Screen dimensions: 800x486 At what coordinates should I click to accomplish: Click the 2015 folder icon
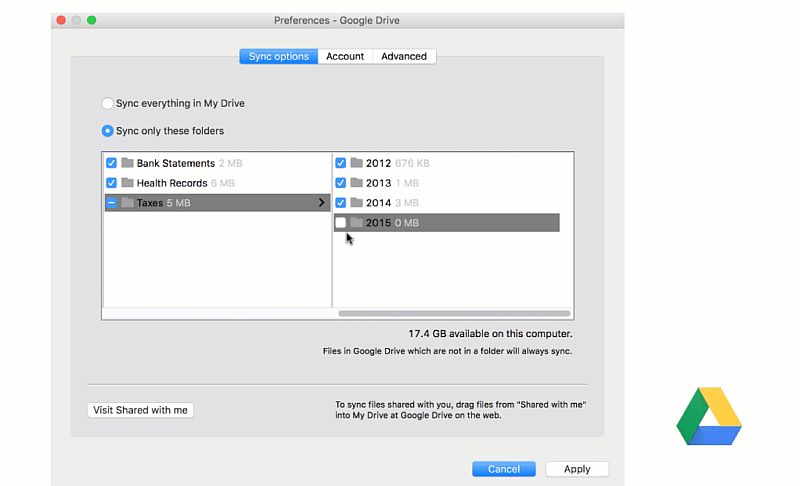point(357,222)
